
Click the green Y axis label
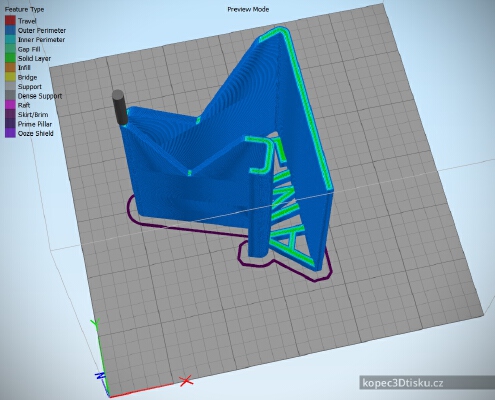[x=96, y=324]
